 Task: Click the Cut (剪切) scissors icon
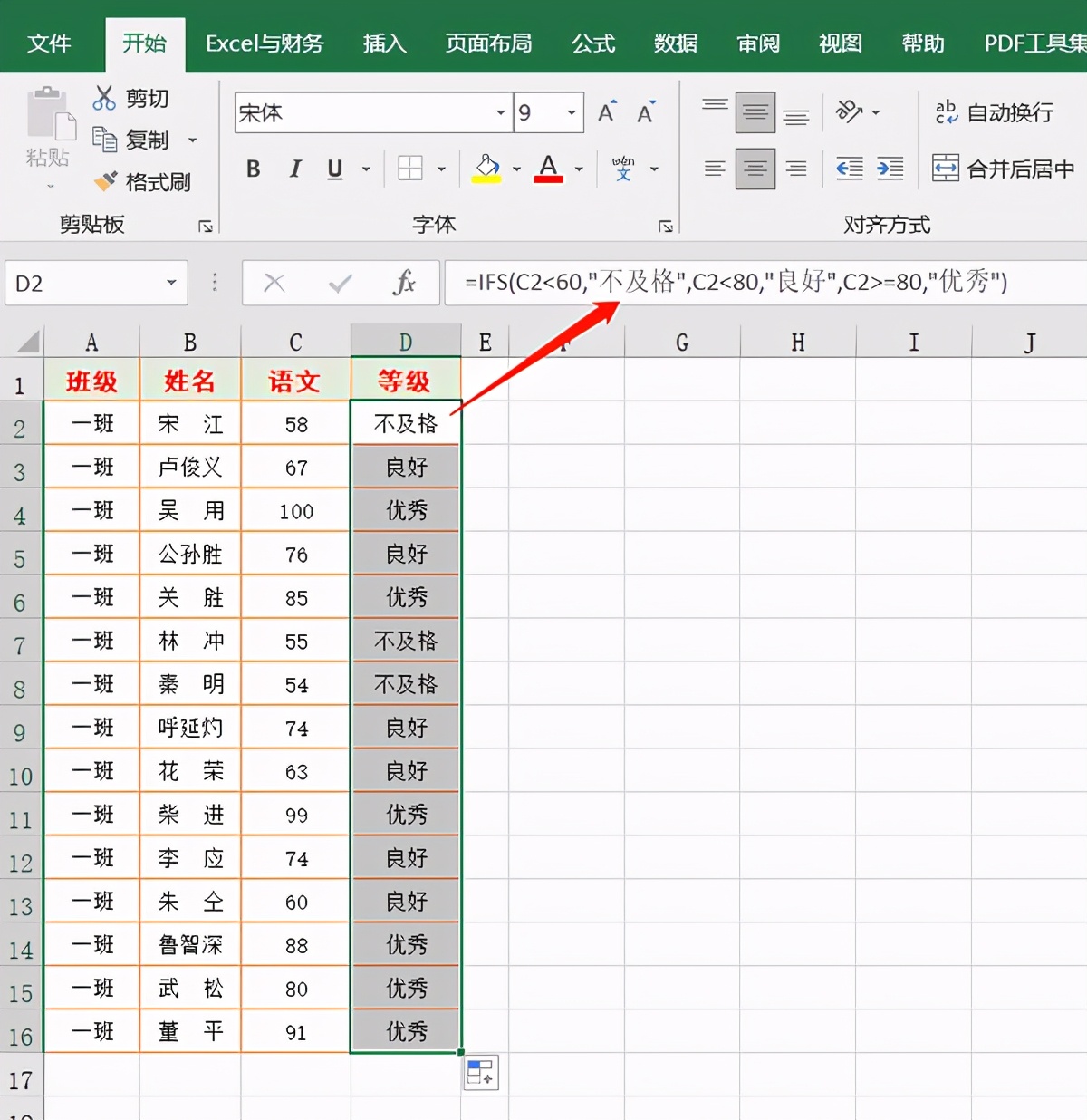104,98
